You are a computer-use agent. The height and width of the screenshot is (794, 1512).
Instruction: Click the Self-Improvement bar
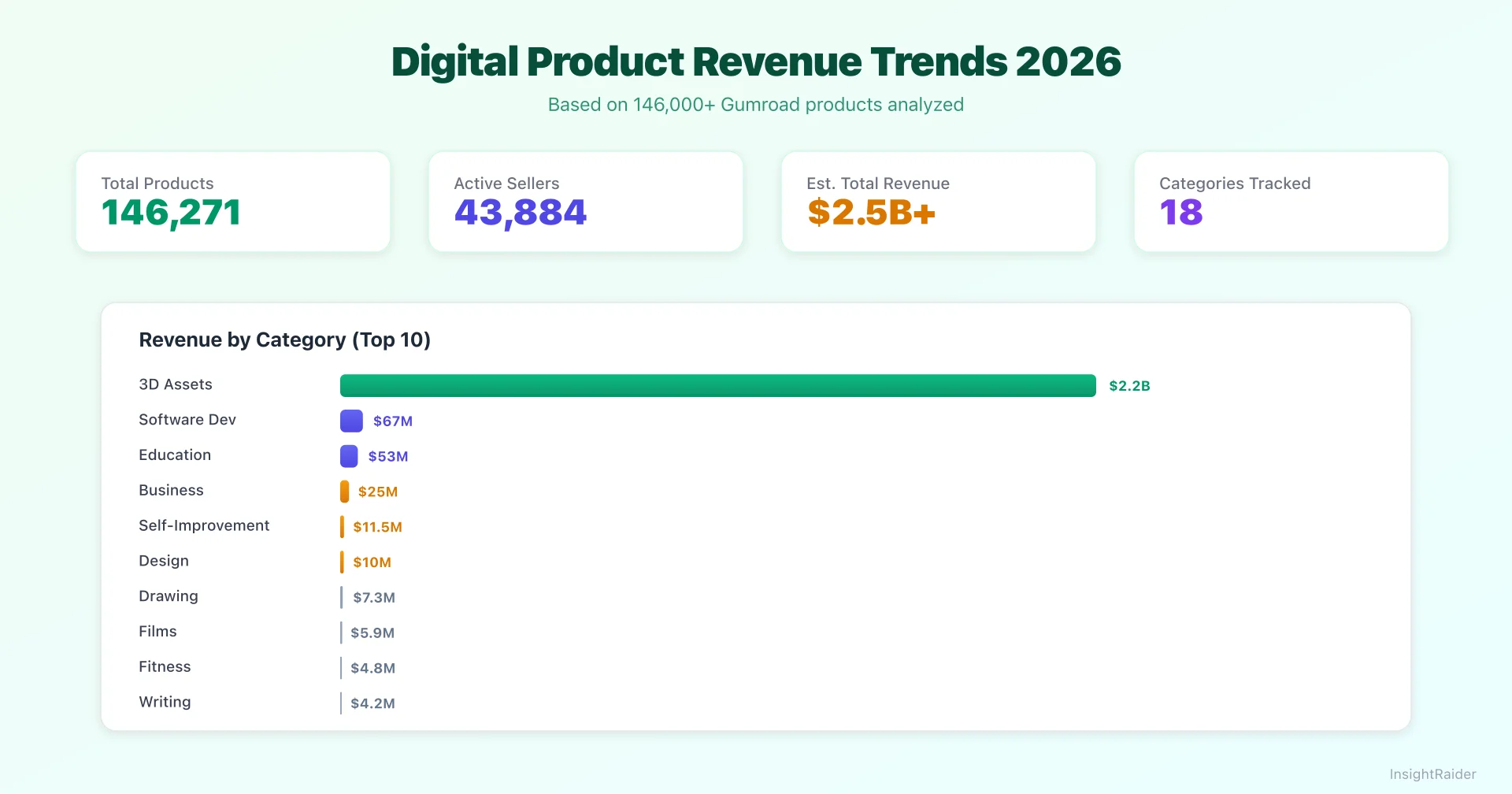342,526
